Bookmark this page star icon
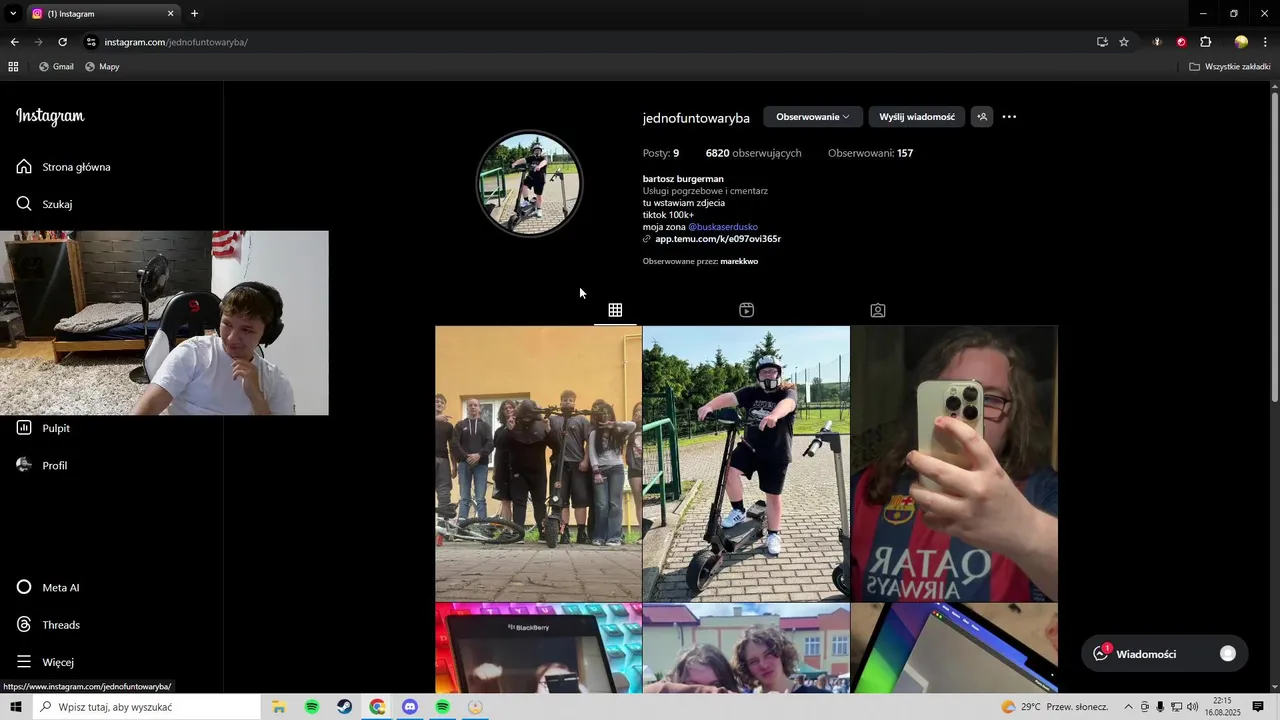This screenshot has width=1280, height=720. (x=1124, y=42)
